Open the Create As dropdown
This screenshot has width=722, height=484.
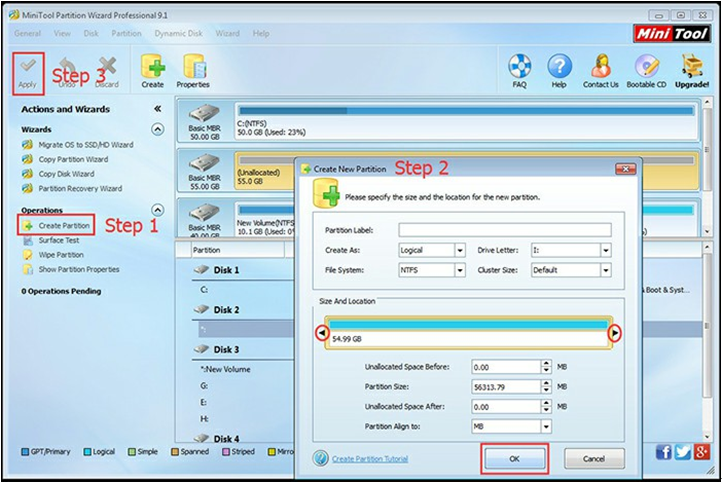460,250
